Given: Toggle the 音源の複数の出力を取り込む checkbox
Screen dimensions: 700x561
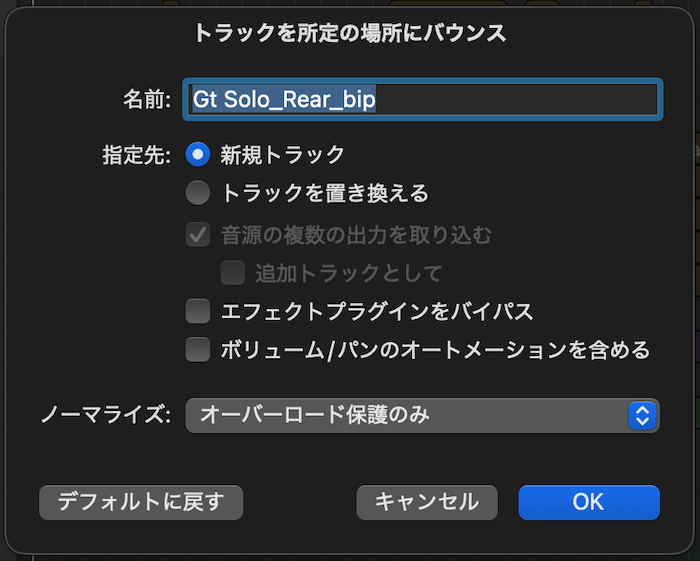Looking at the screenshot, I should pos(198,235).
